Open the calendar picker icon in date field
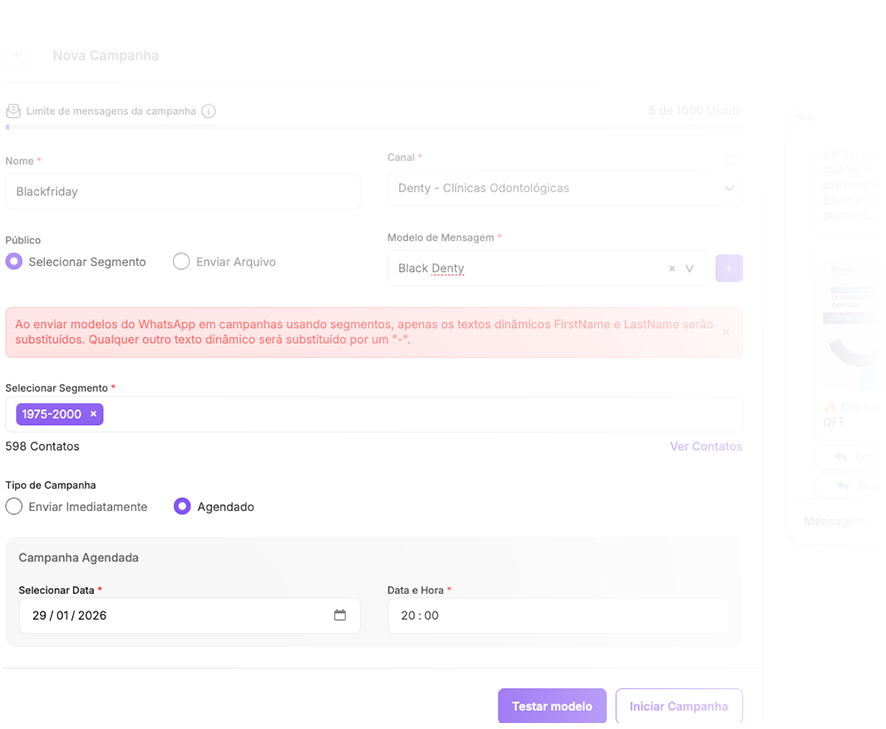Viewport: 886px width, 729px height. point(340,615)
